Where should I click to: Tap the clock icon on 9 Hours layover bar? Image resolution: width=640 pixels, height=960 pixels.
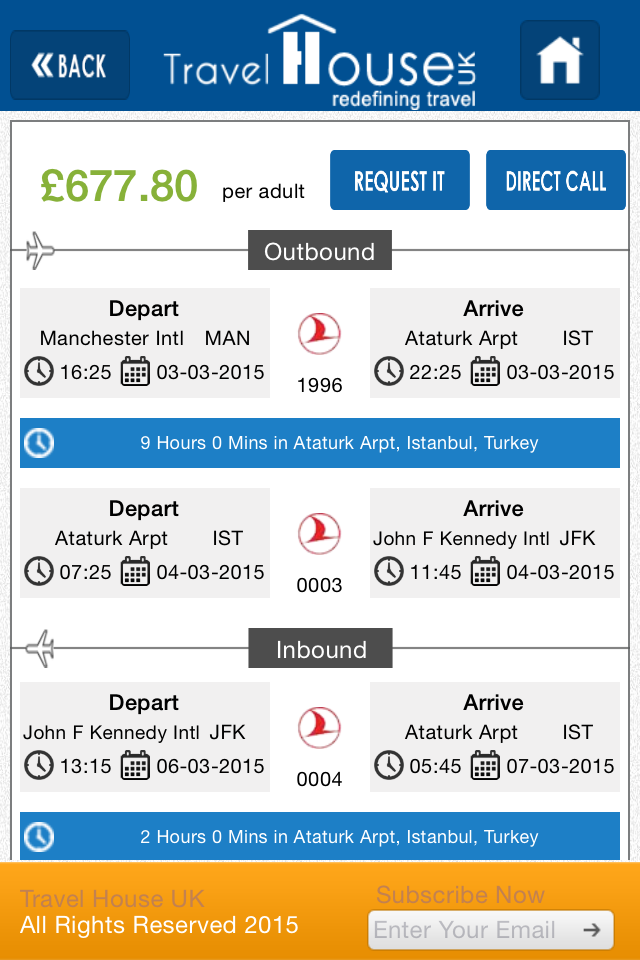pos(39,443)
